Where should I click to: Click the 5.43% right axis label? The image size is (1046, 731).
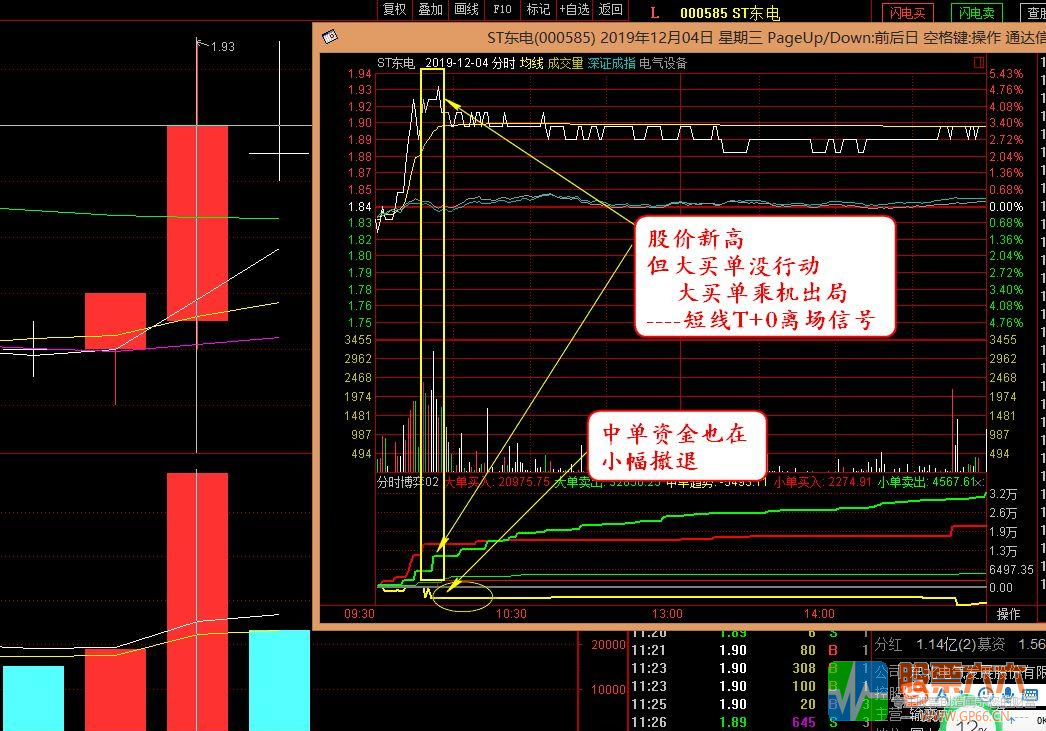[x=1006, y=73]
